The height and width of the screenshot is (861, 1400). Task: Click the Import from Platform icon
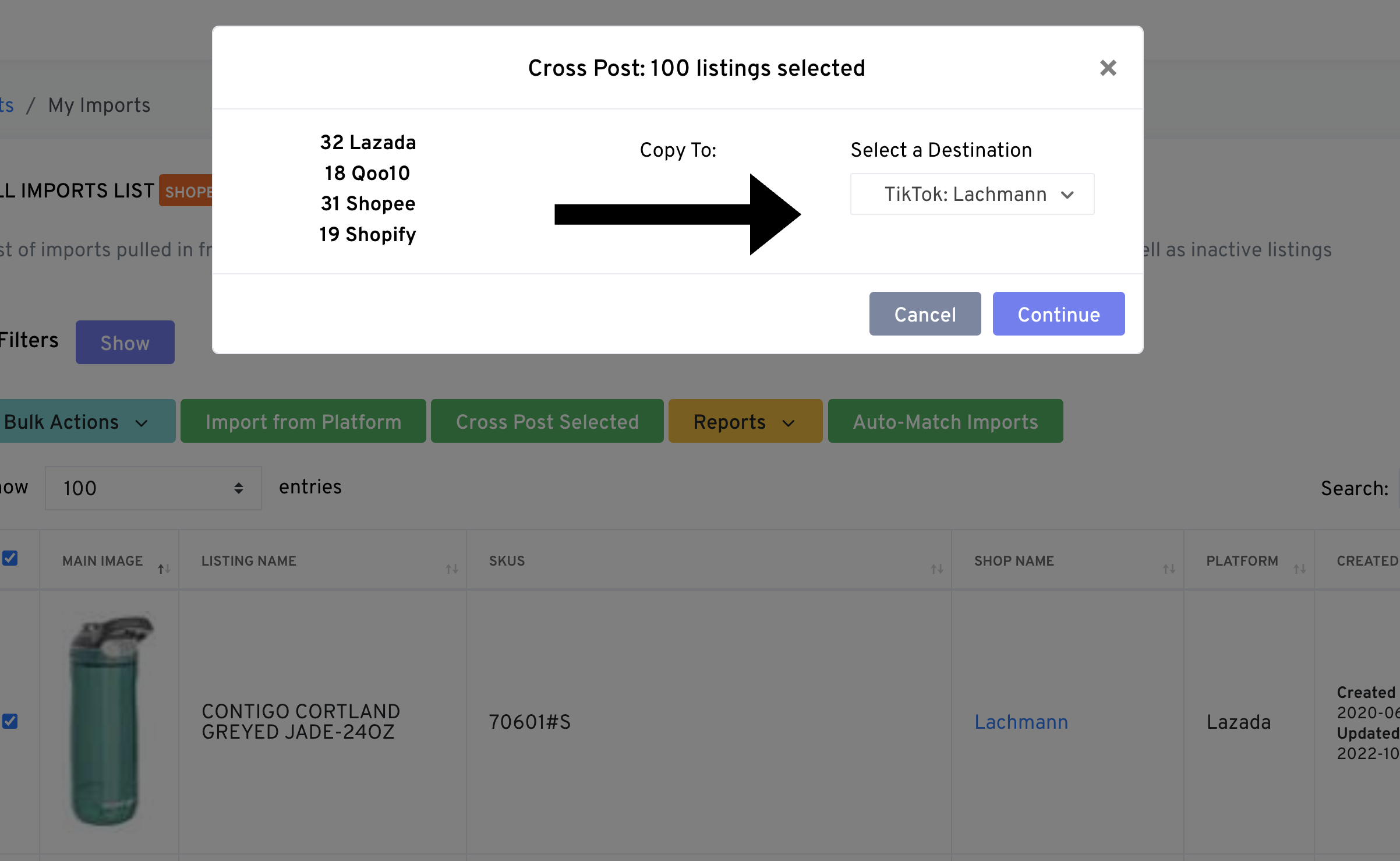tap(301, 421)
